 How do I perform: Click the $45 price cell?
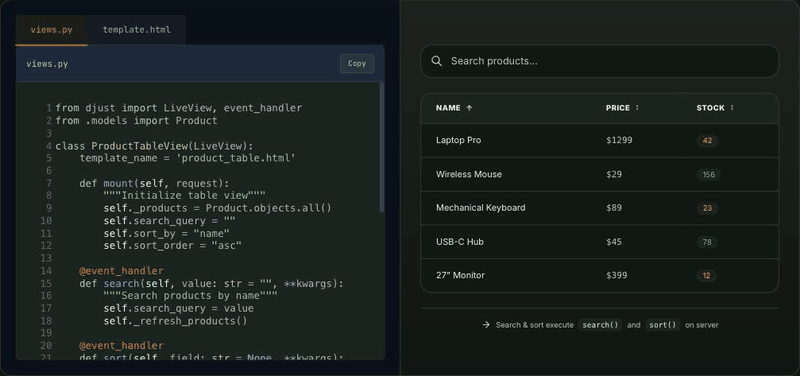coord(614,242)
